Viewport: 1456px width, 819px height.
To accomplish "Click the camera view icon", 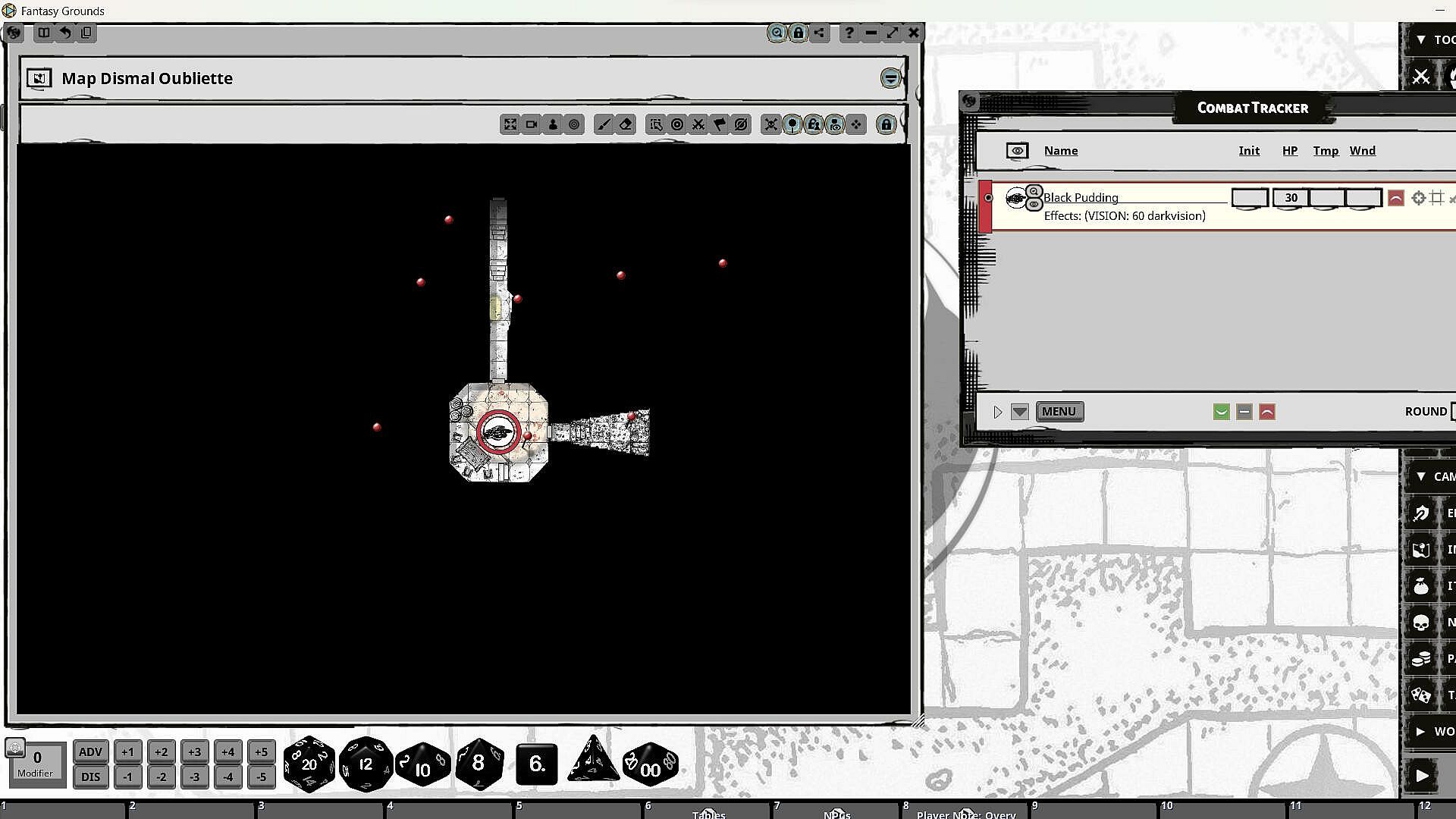I will [x=532, y=125].
